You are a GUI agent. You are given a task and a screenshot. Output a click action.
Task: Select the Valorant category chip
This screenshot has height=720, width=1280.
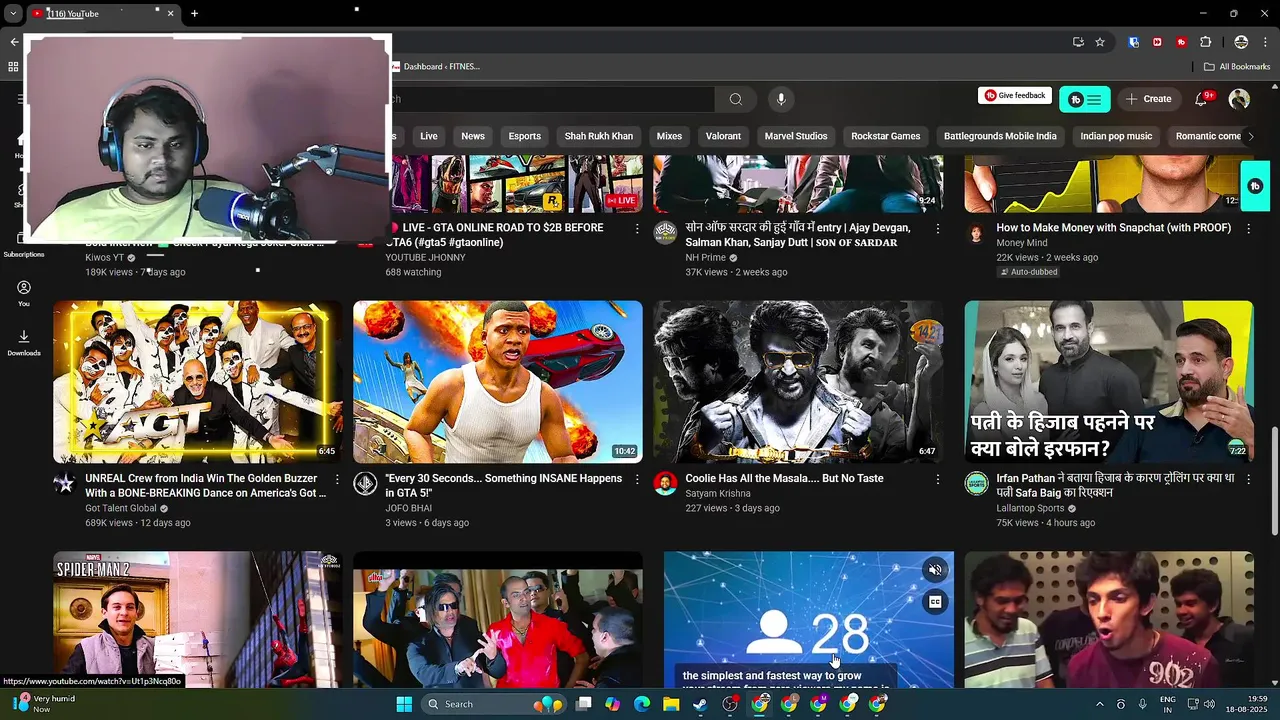[723, 136]
